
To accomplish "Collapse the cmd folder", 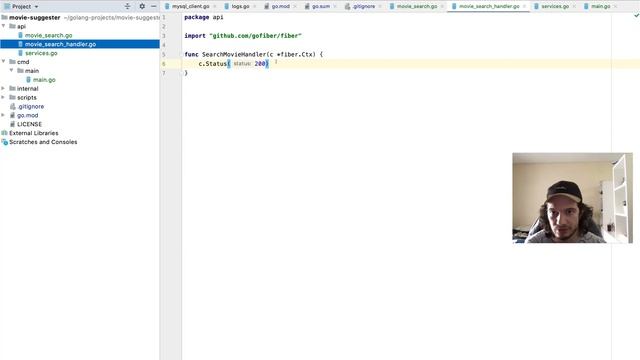I will [x=4, y=62].
